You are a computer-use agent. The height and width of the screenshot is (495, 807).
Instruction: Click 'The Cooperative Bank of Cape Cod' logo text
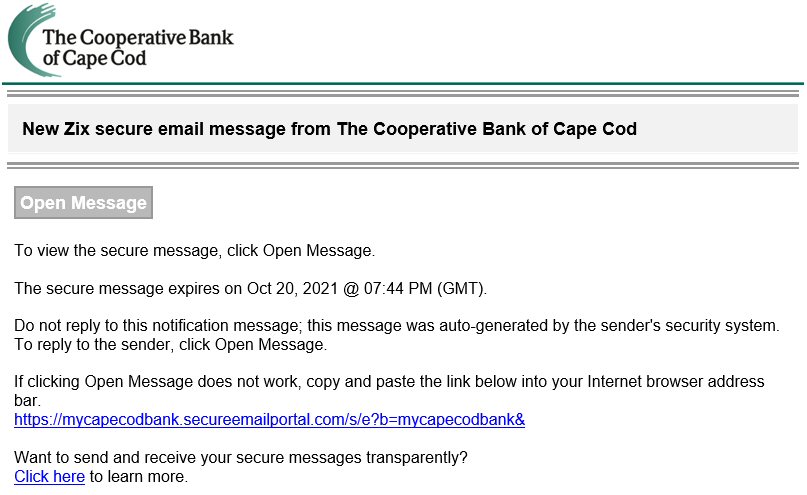tap(138, 47)
